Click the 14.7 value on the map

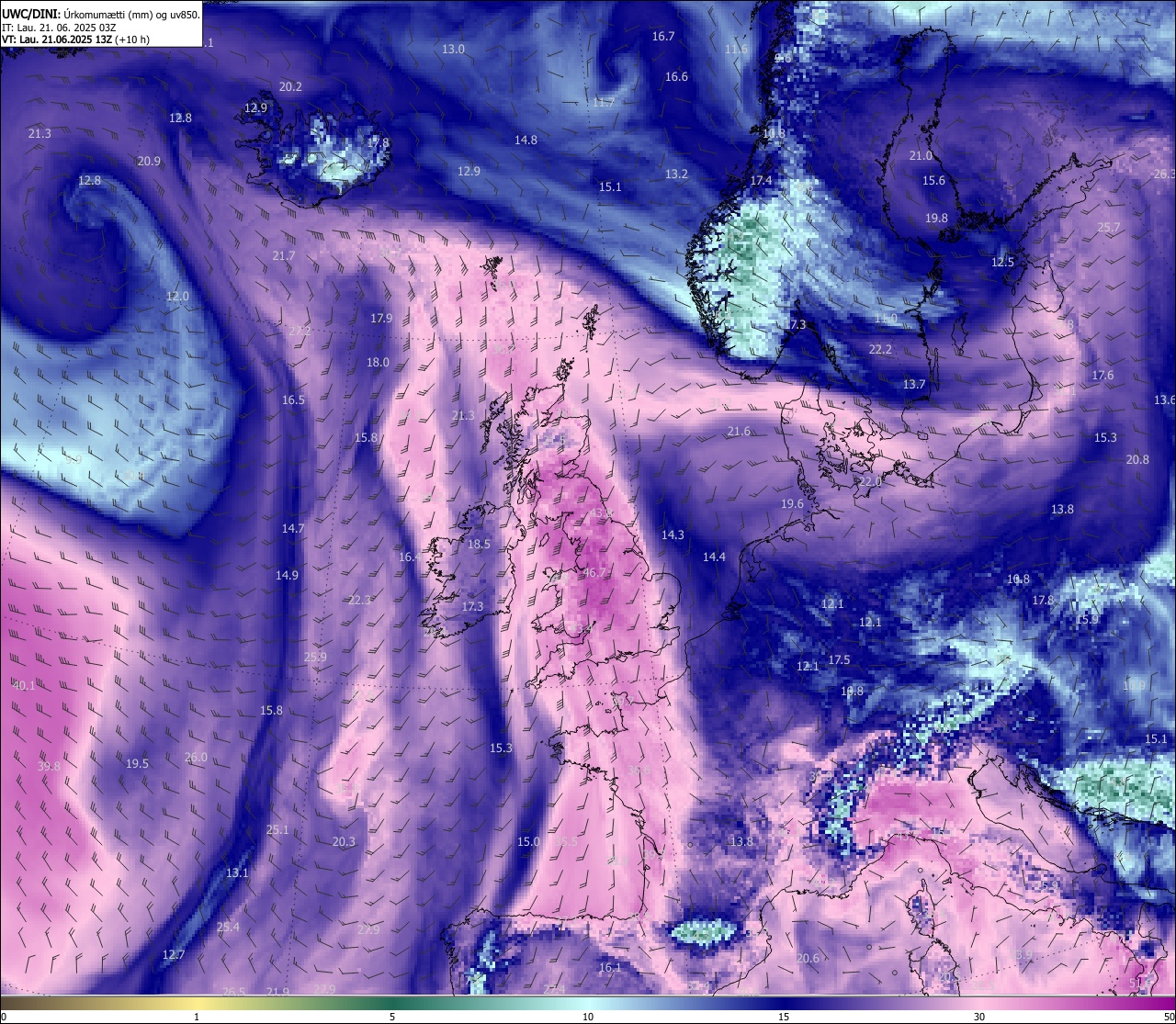tap(293, 528)
